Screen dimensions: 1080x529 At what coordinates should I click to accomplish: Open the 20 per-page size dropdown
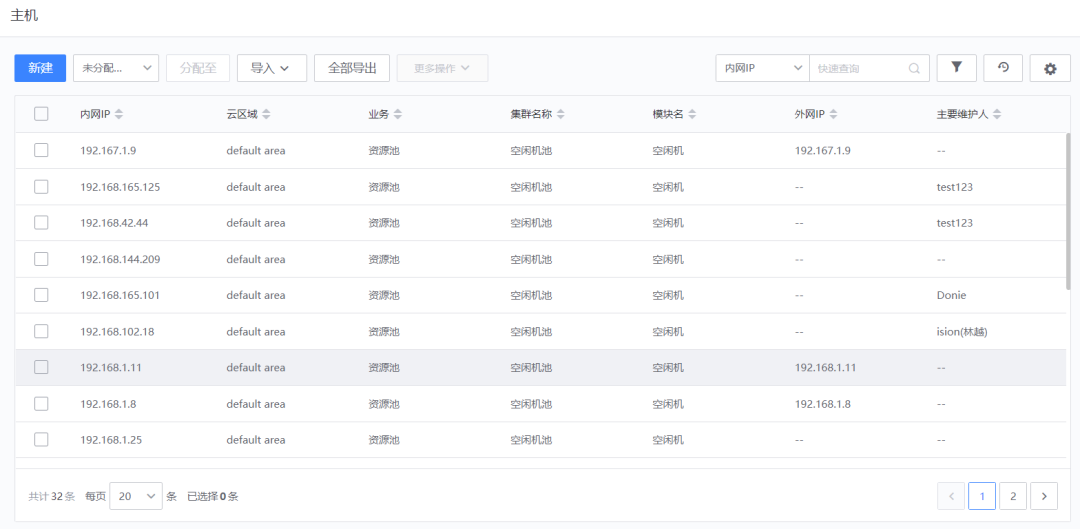tap(136, 496)
